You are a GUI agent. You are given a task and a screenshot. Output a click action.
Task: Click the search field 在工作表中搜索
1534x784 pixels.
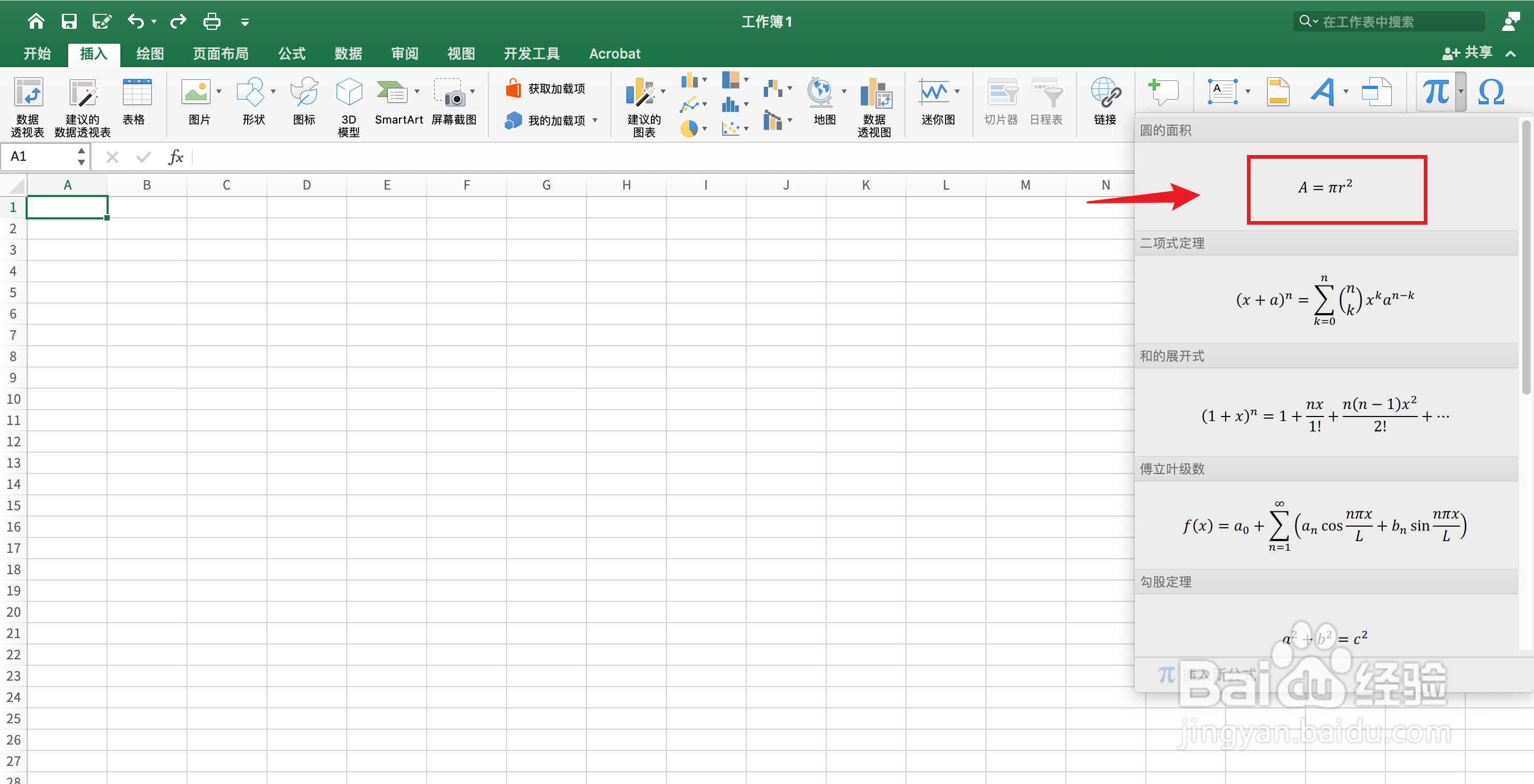1390,22
